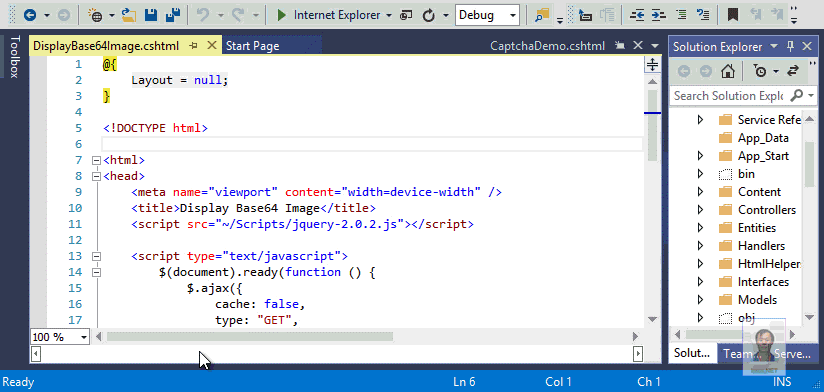The width and height of the screenshot is (824, 392).
Task: Click the Save single disk icon
Action: pyautogui.click(x=151, y=15)
